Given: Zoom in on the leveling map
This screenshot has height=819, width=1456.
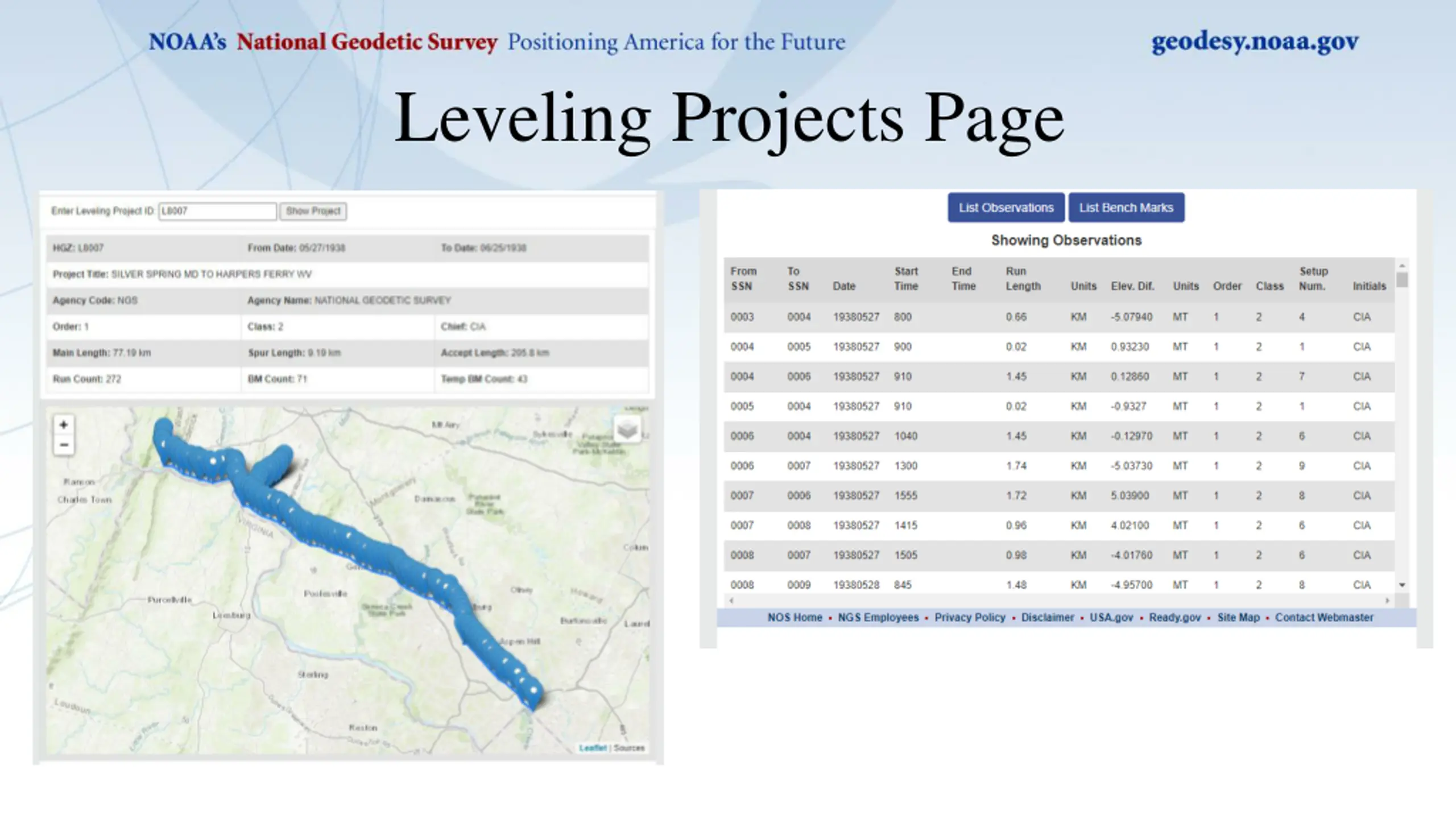Looking at the screenshot, I should point(64,425).
